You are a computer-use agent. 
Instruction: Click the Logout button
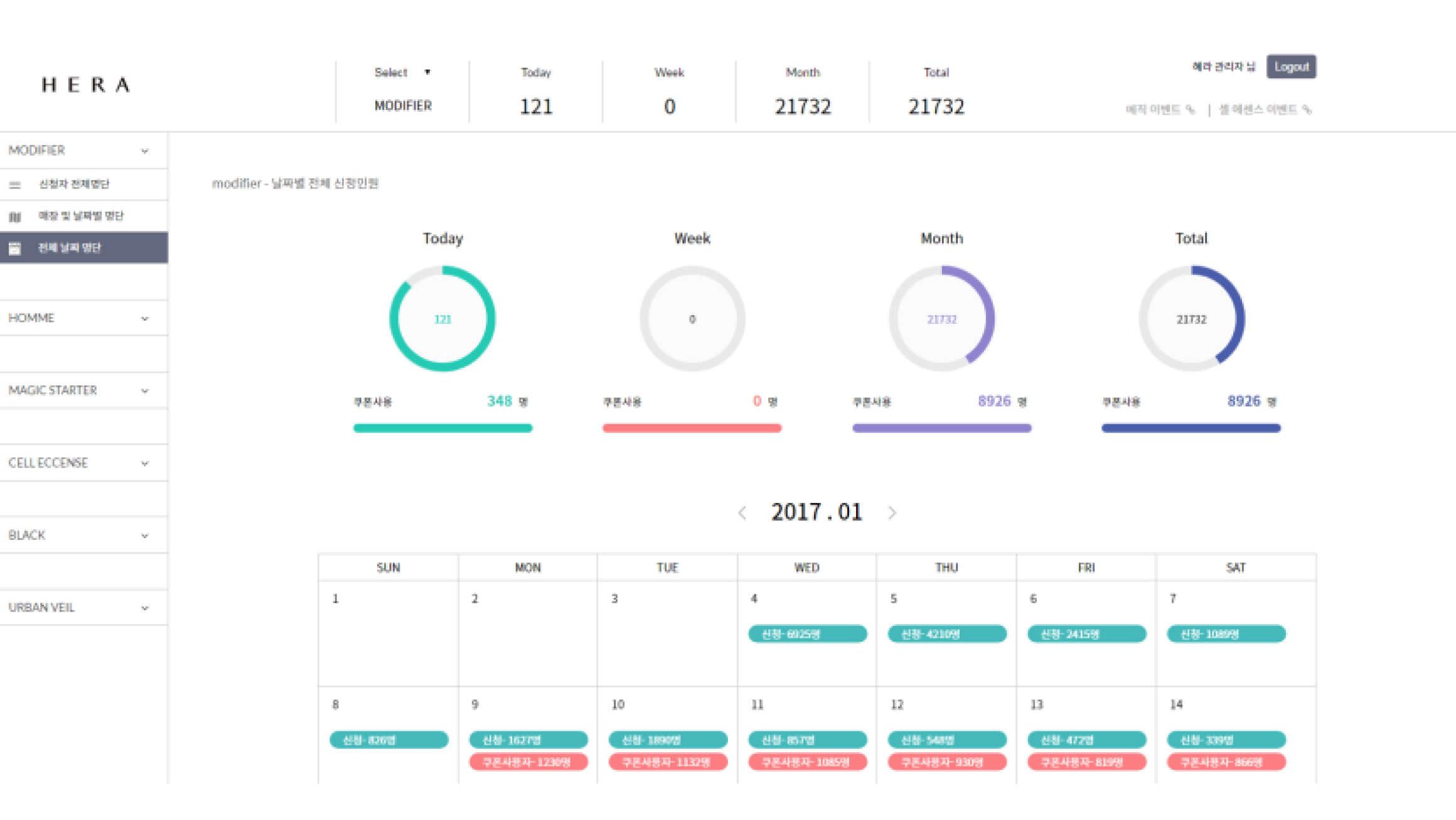[1291, 67]
